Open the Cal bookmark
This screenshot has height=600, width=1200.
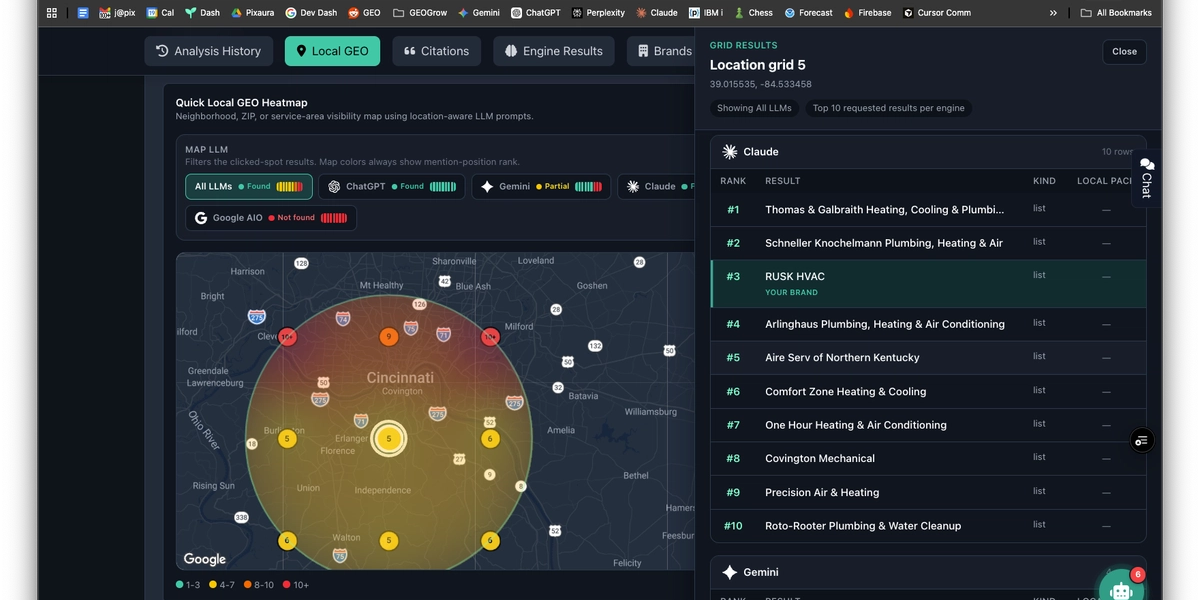pyautogui.click(x=160, y=13)
